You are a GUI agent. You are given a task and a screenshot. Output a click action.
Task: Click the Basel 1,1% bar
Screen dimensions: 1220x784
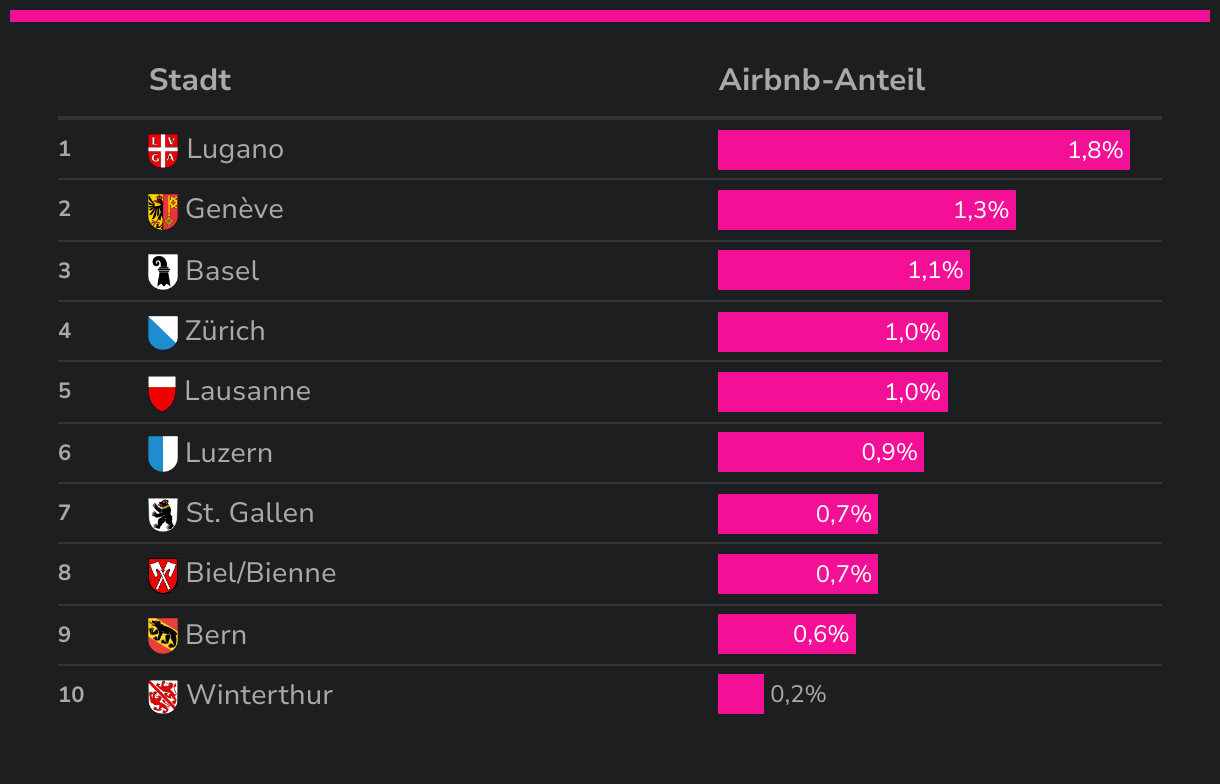pos(843,270)
